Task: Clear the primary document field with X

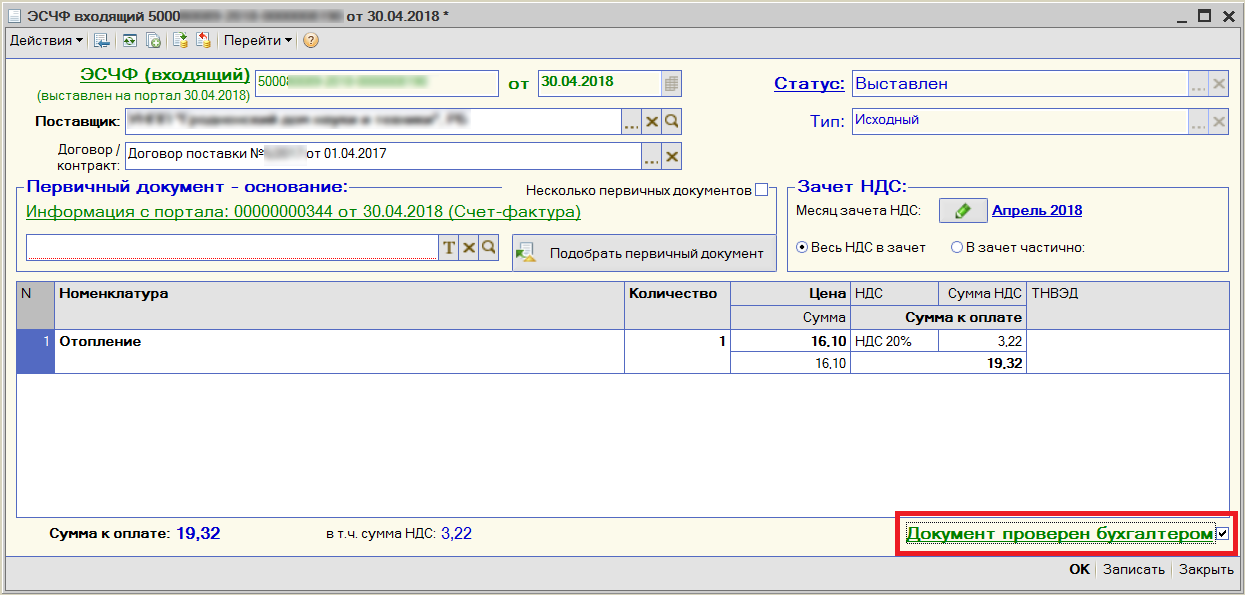Action: click(x=468, y=248)
